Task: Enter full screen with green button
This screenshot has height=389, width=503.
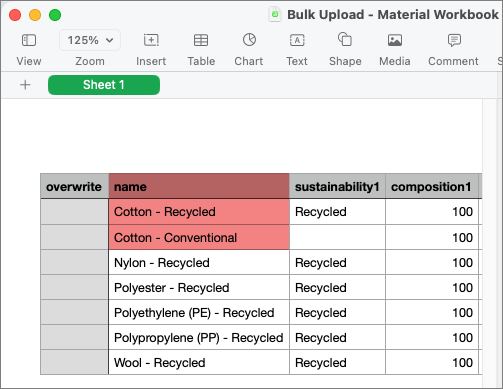Action: [55, 15]
